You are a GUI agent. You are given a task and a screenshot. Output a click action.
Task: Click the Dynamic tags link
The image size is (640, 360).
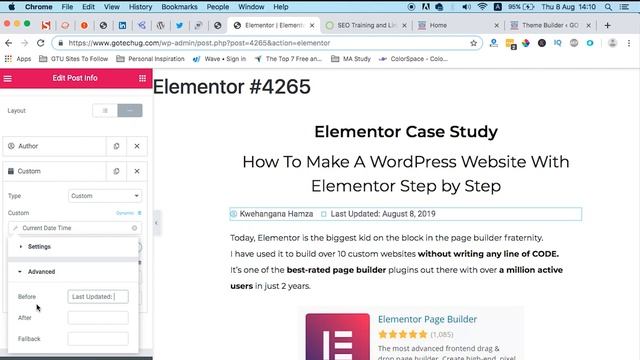[128, 213]
